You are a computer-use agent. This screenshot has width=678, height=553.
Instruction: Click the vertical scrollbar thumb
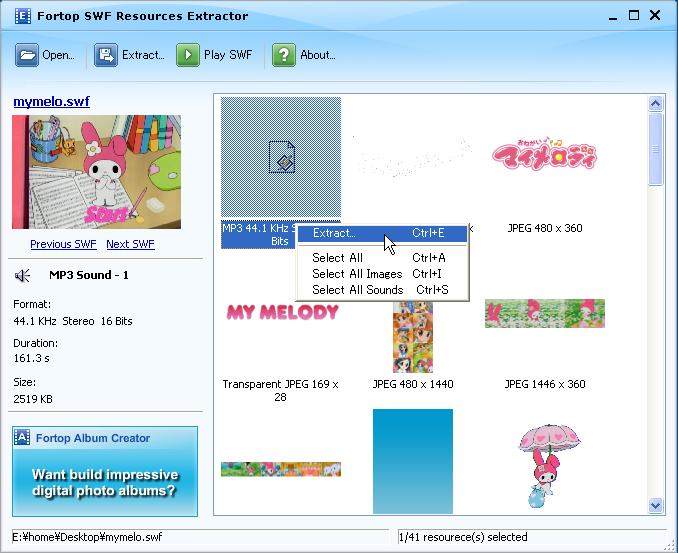656,149
